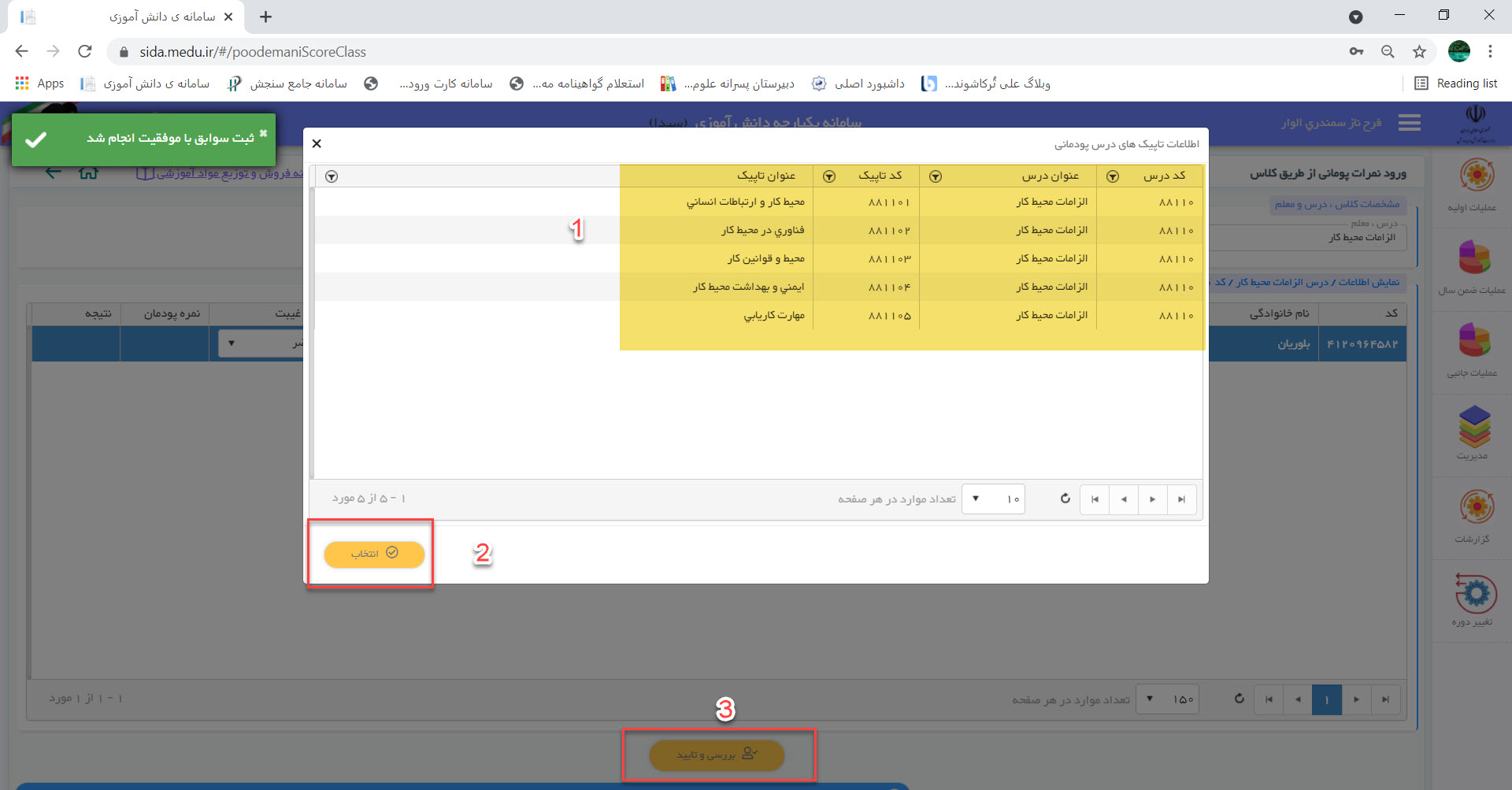The height and width of the screenshot is (790, 1512).
Task: Refresh the dialog grid with reload icon
Action: pos(1065,499)
